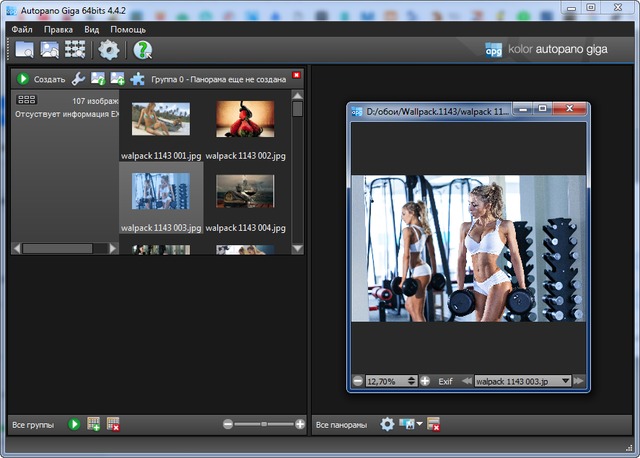Open group settings wrench icon

click(78, 79)
